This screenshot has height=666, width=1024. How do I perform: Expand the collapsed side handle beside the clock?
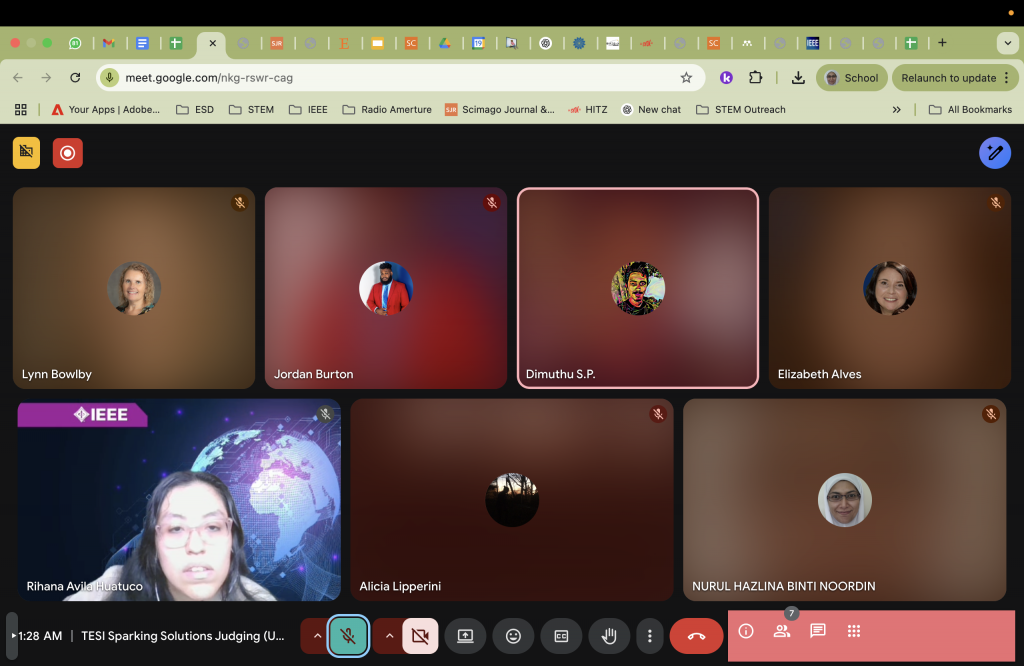[x=12, y=635]
